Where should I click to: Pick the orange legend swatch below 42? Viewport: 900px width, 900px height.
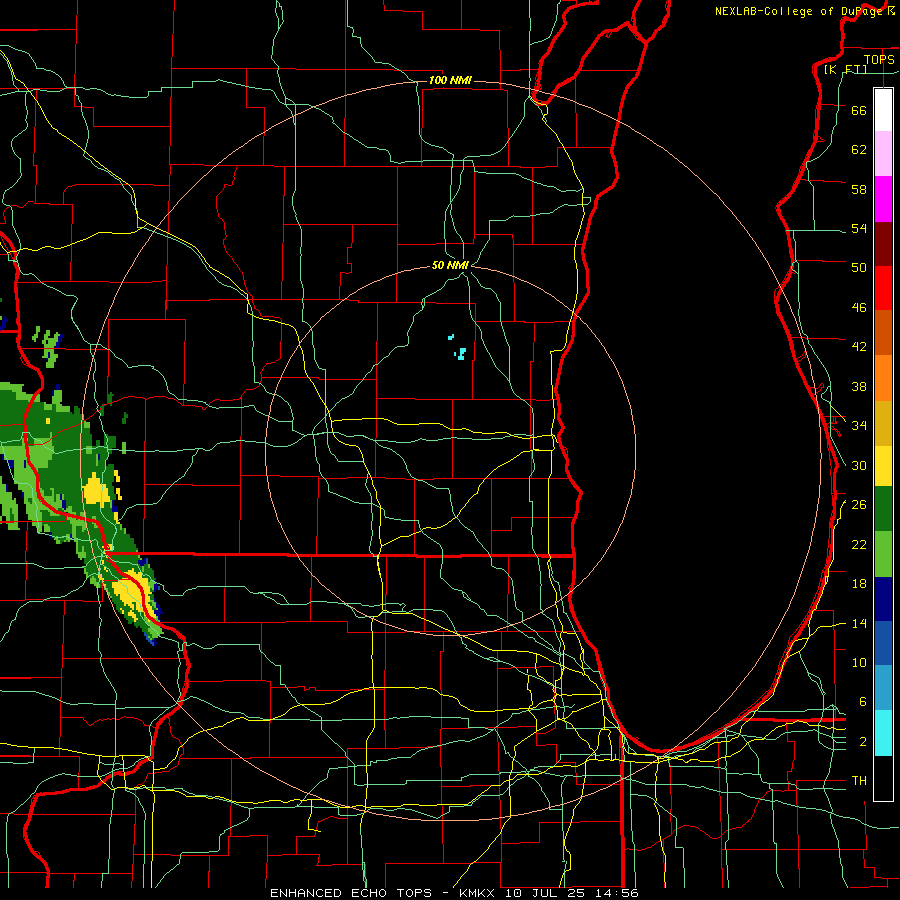click(x=883, y=378)
